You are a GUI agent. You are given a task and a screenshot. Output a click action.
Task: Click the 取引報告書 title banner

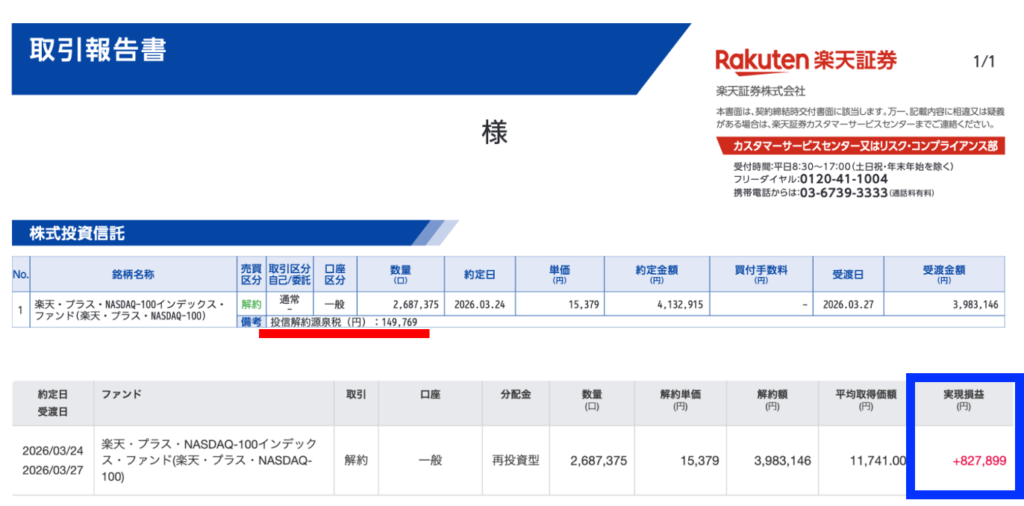pyautogui.click(x=99, y=50)
